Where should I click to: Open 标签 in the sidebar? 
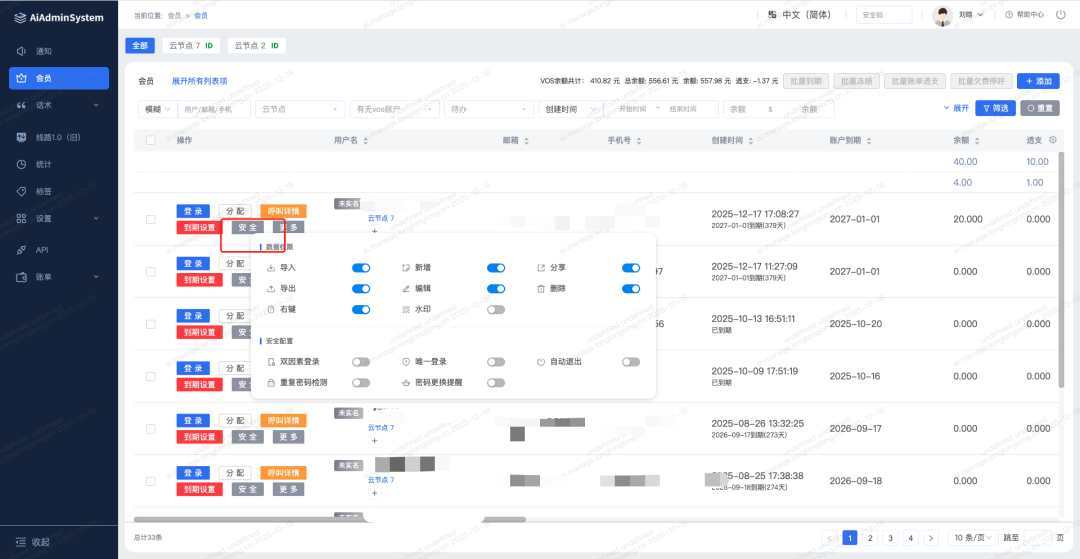point(43,191)
